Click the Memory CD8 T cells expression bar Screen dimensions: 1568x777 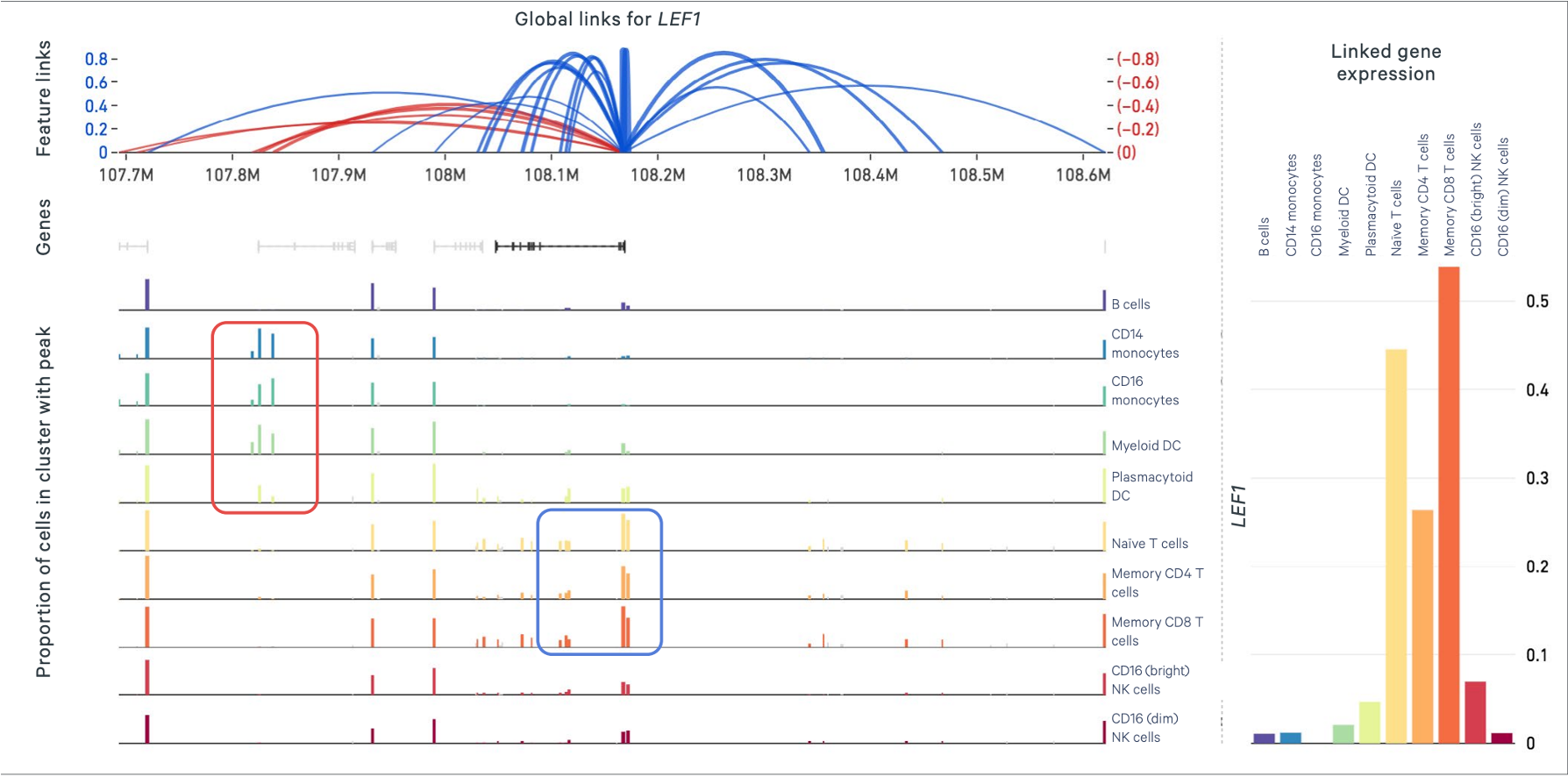(x=1449, y=504)
